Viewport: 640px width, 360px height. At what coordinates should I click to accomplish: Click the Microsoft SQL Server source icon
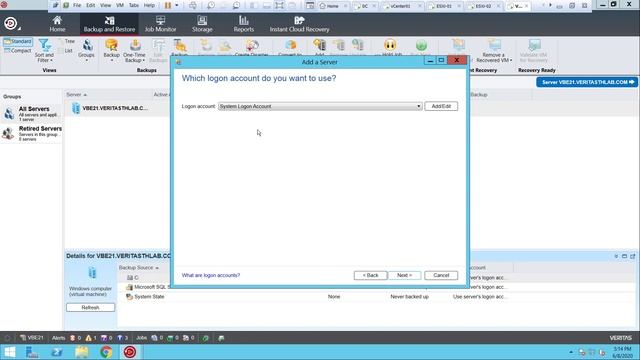[x=129, y=287]
